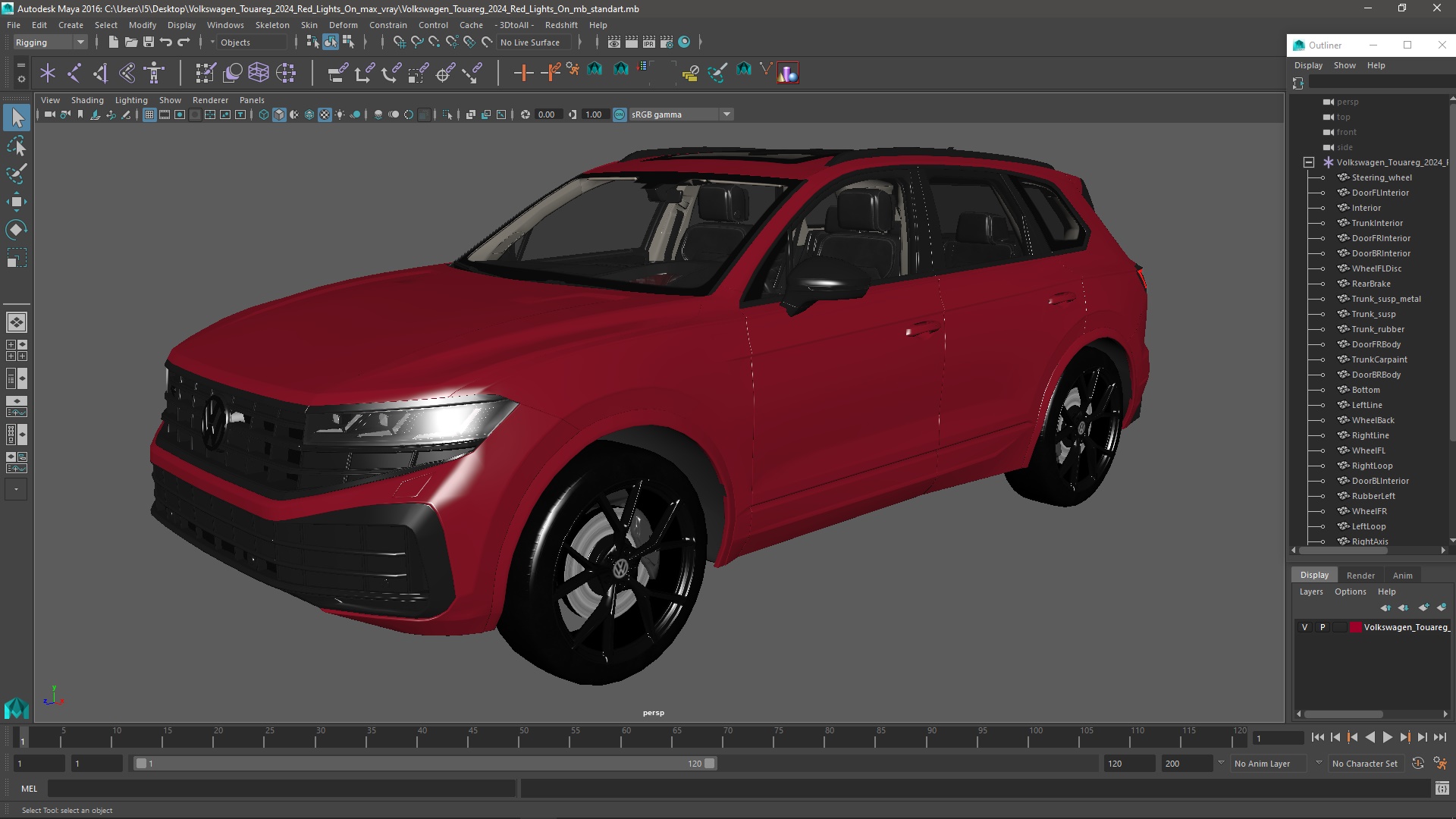Select Steering_wheel in the Outliner
1456x819 pixels.
pos(1381,177)
